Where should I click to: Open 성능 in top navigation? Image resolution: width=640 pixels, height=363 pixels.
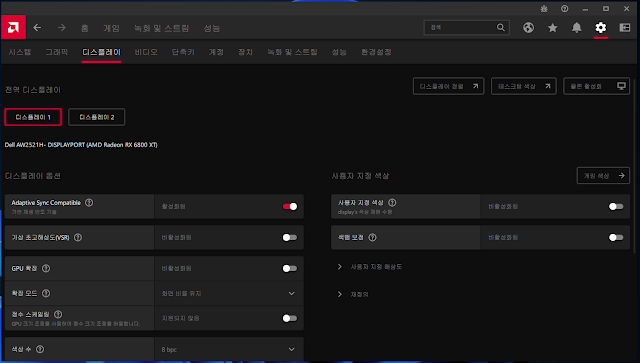click(212, 28)
